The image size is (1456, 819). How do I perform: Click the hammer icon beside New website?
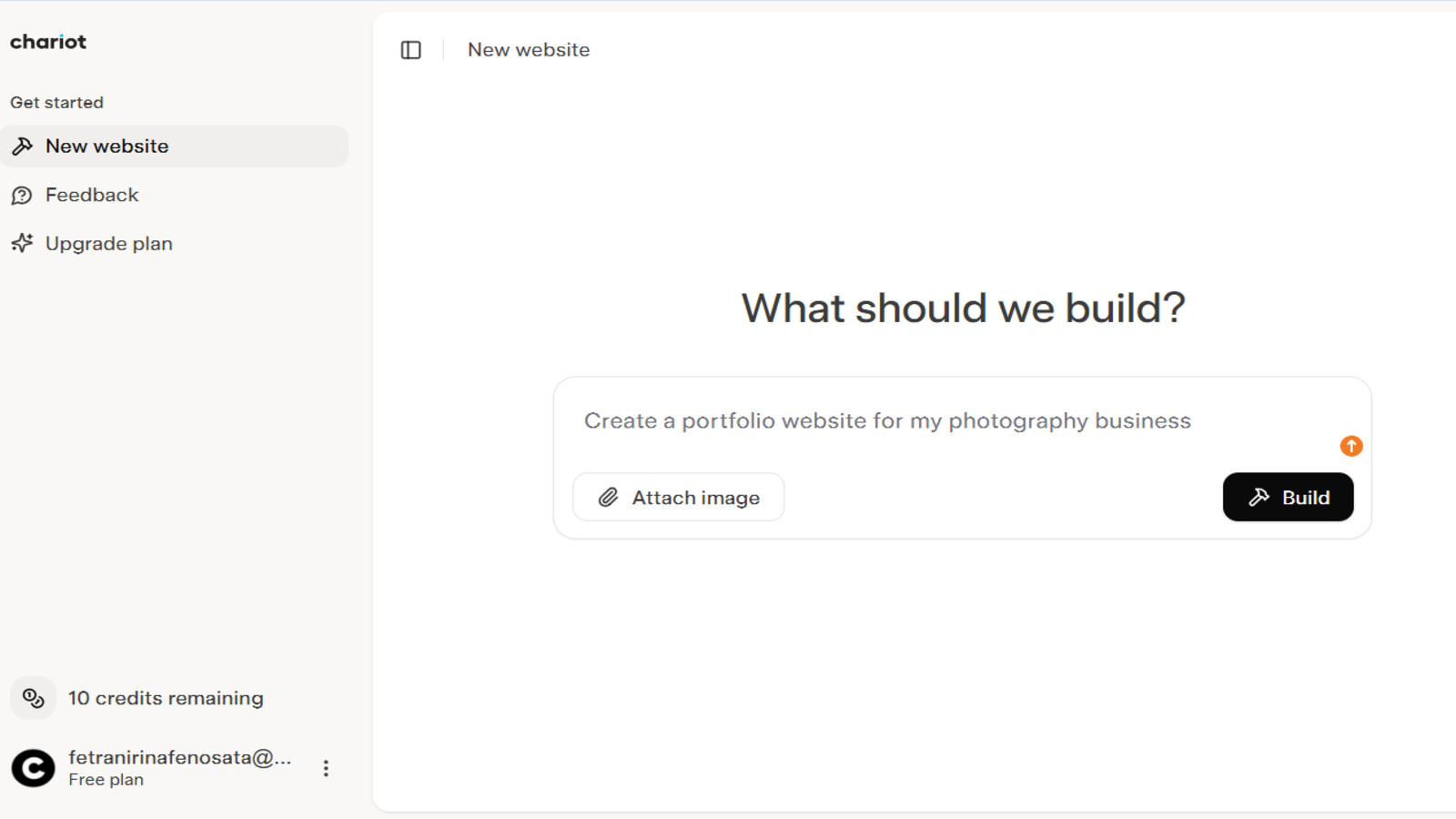(x=23, y=147)
